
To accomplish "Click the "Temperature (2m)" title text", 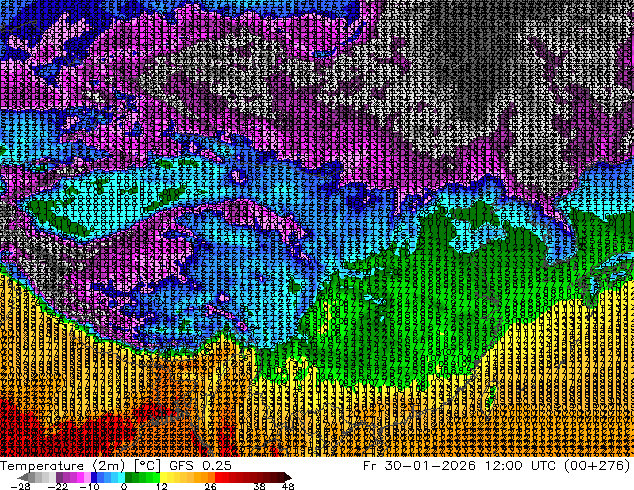I will (63, 466).
